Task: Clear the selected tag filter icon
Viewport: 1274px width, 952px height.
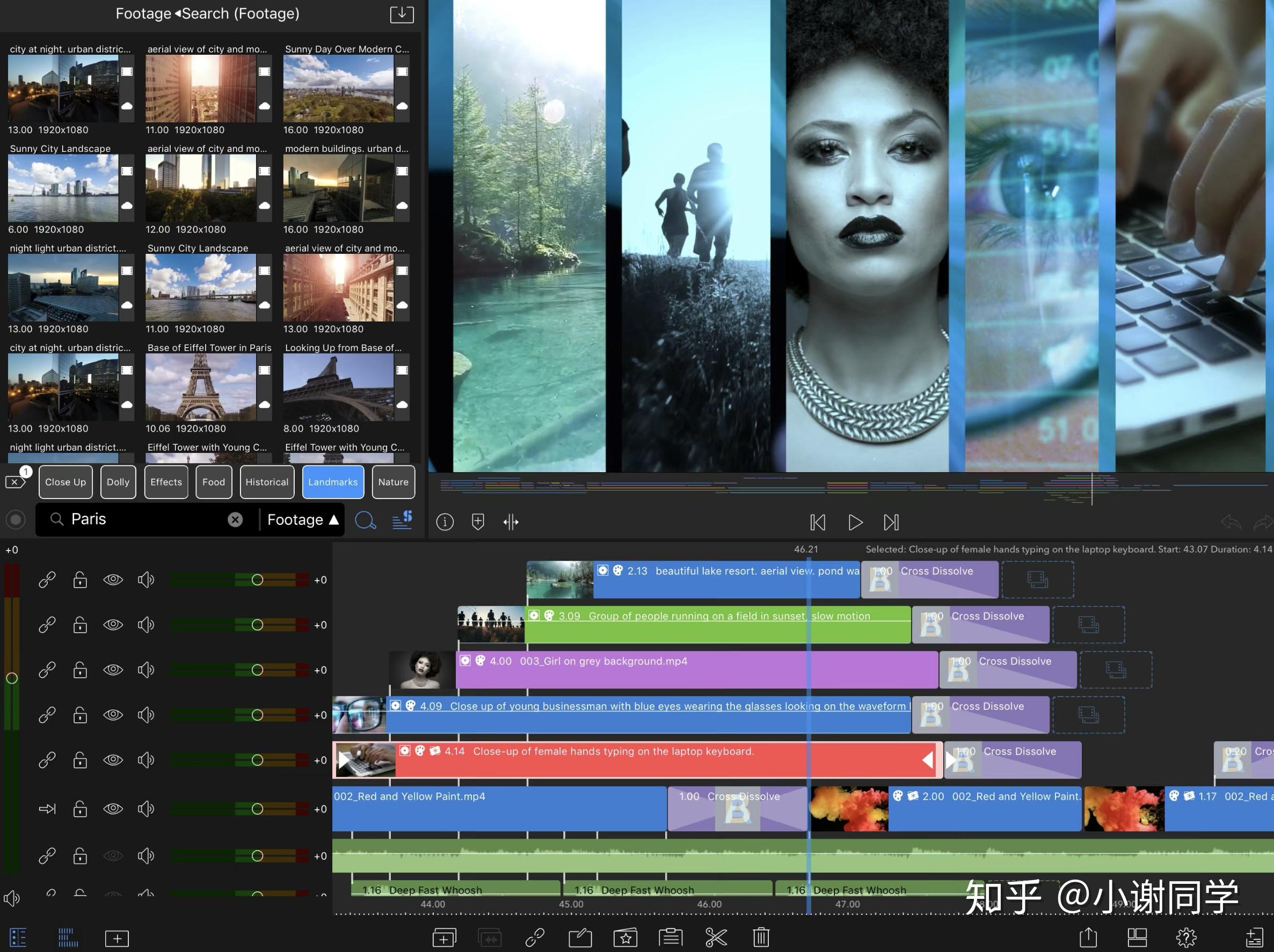Action: pyautogui.click(x=16, y=481)
